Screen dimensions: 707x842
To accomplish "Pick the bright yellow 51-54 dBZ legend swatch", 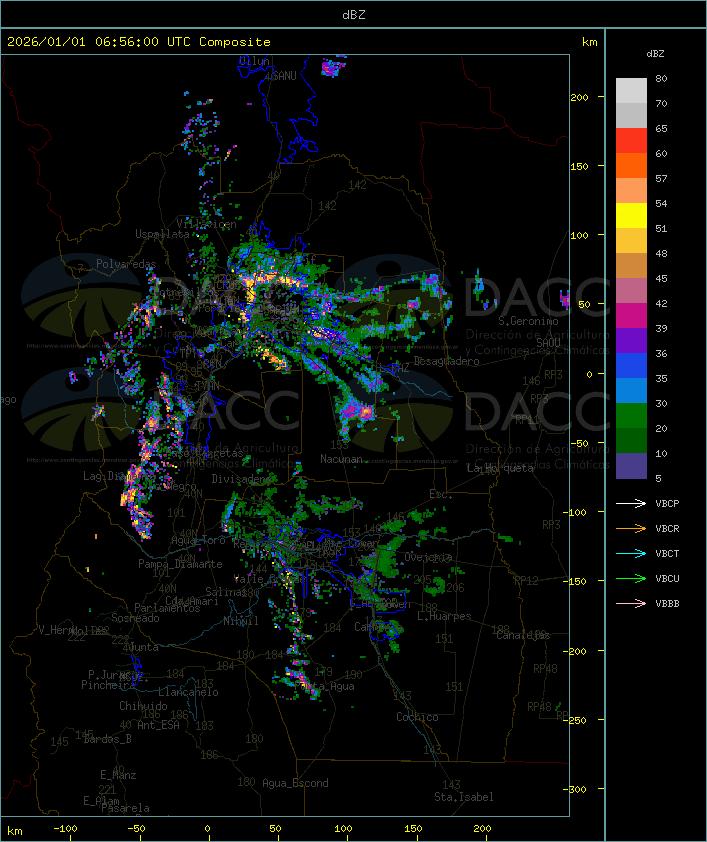I will coord(631,215).
